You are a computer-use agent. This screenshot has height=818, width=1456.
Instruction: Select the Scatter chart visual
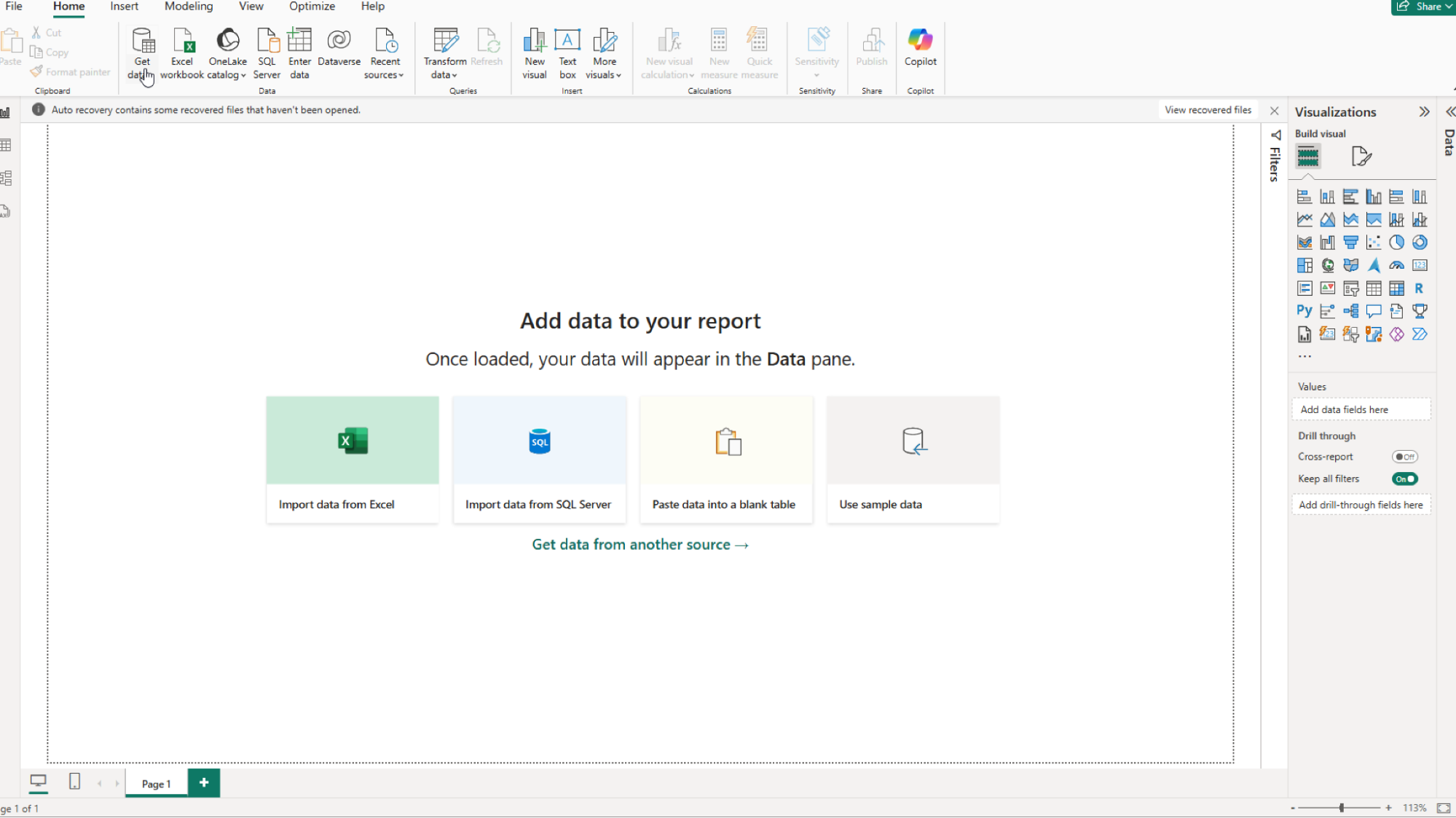pos(1373,243)
